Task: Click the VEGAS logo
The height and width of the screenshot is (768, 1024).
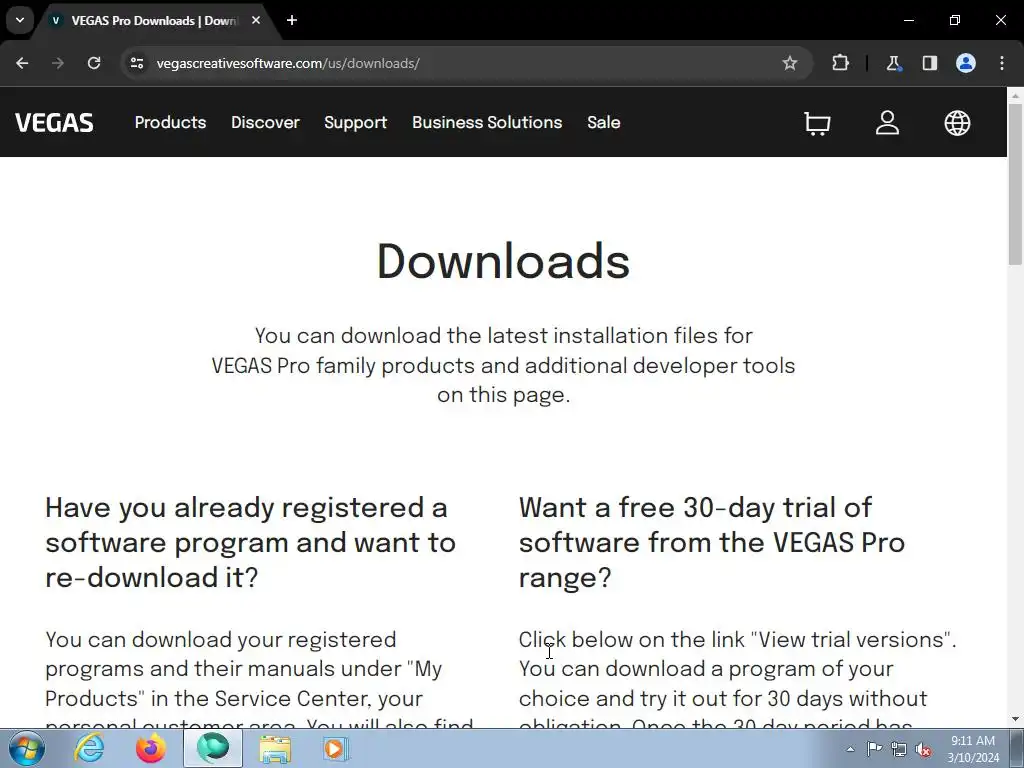Action: (x=54, y=123)
